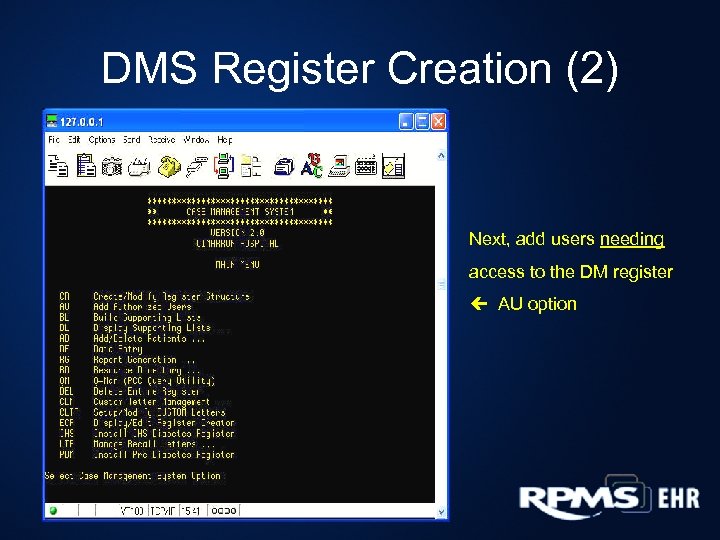720x540 pixels.
Task: Click the DL Display Supporting Lists line
Action: coord(135,328)
